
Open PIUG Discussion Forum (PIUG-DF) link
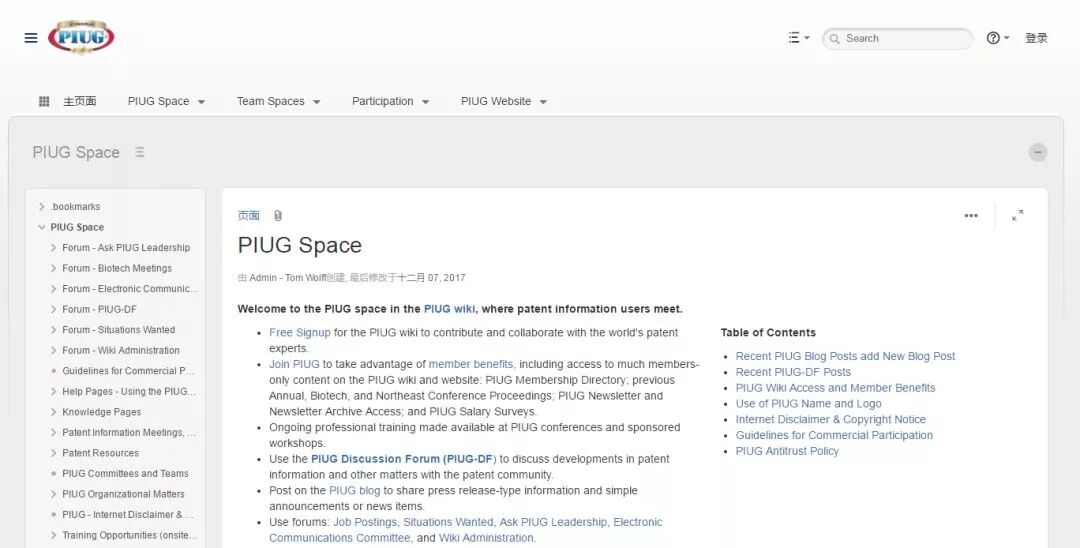pos(404,459)
